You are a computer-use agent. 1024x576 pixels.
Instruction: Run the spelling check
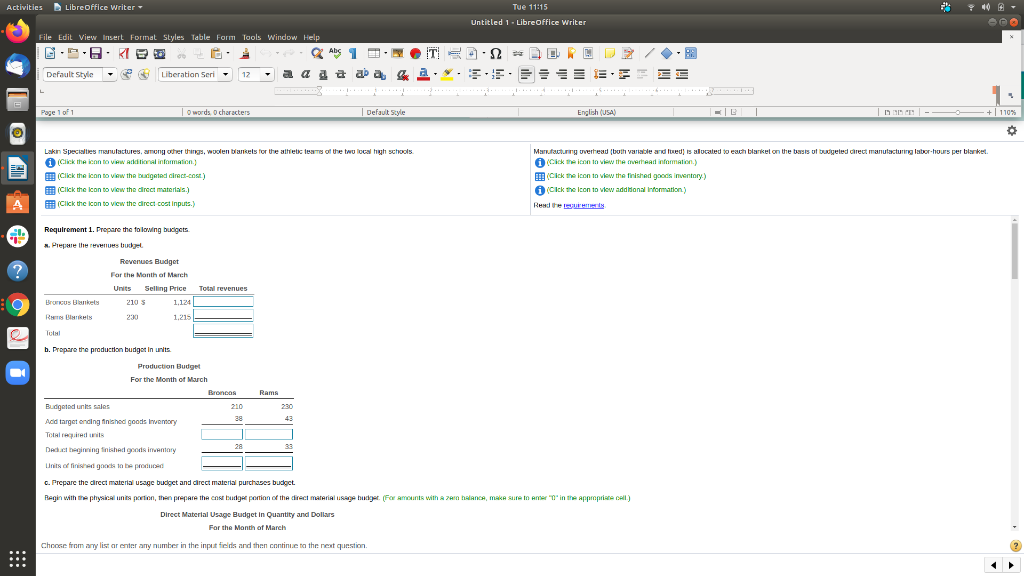(x=335, y=54)
